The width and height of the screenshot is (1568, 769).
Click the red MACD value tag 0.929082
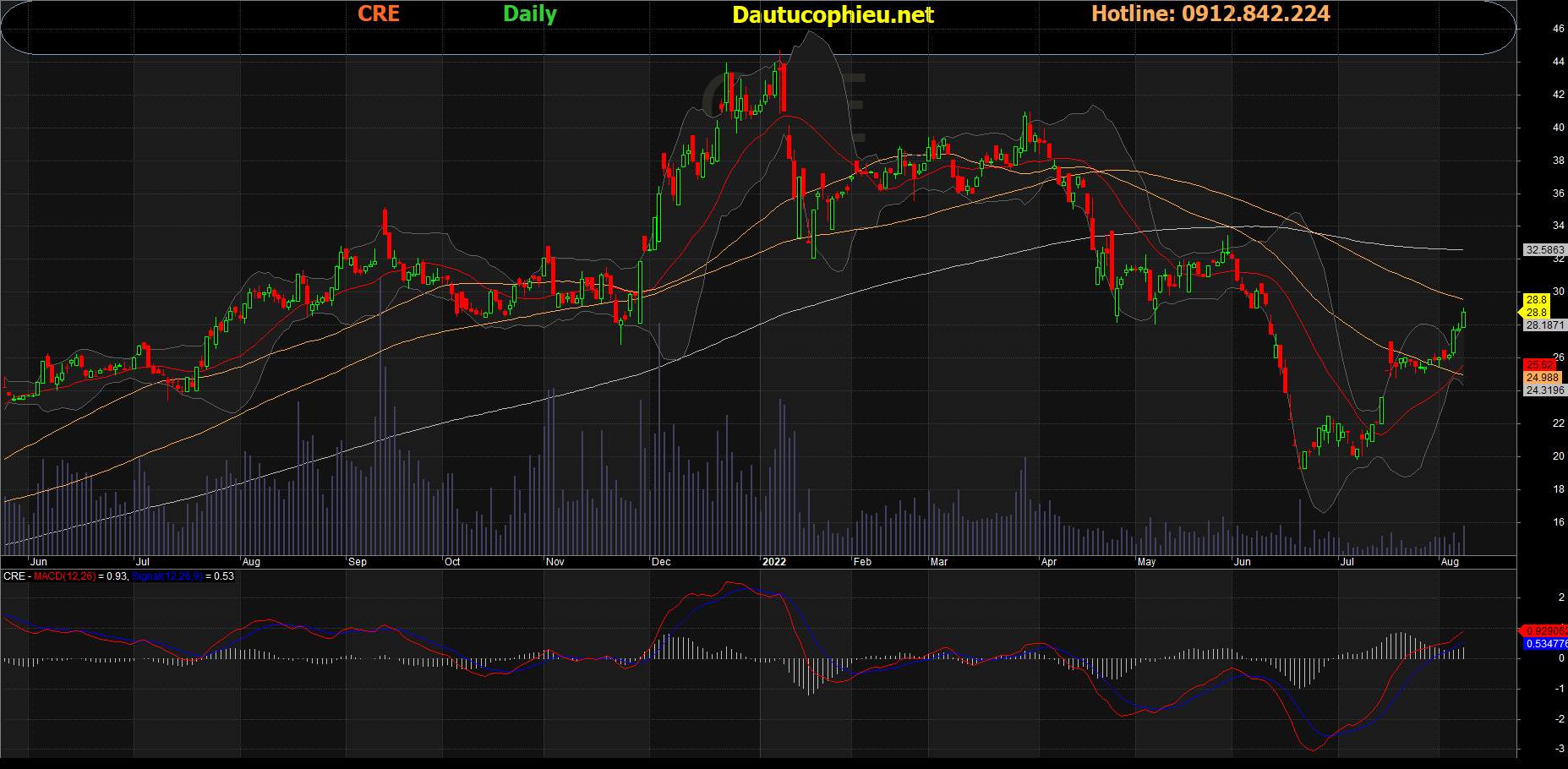click(x=1545, y=631)
